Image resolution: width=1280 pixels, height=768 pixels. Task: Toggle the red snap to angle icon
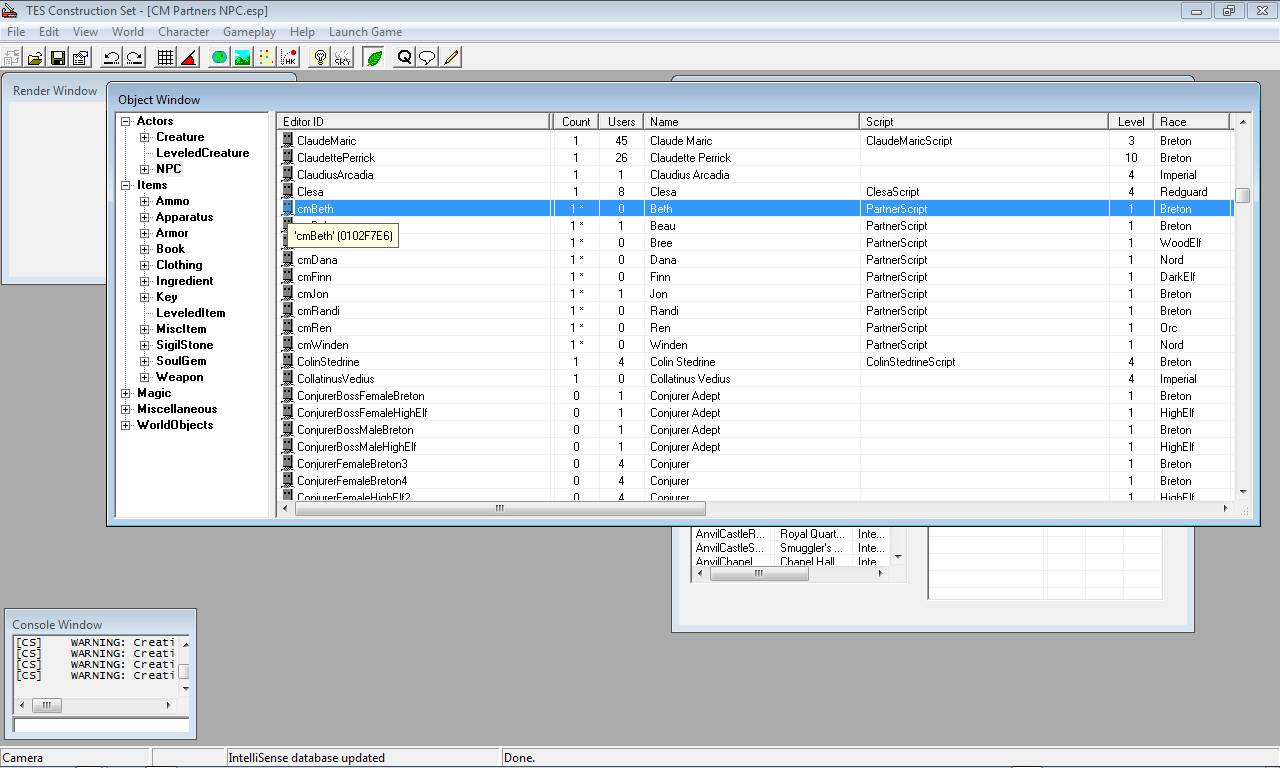point(188,58)
